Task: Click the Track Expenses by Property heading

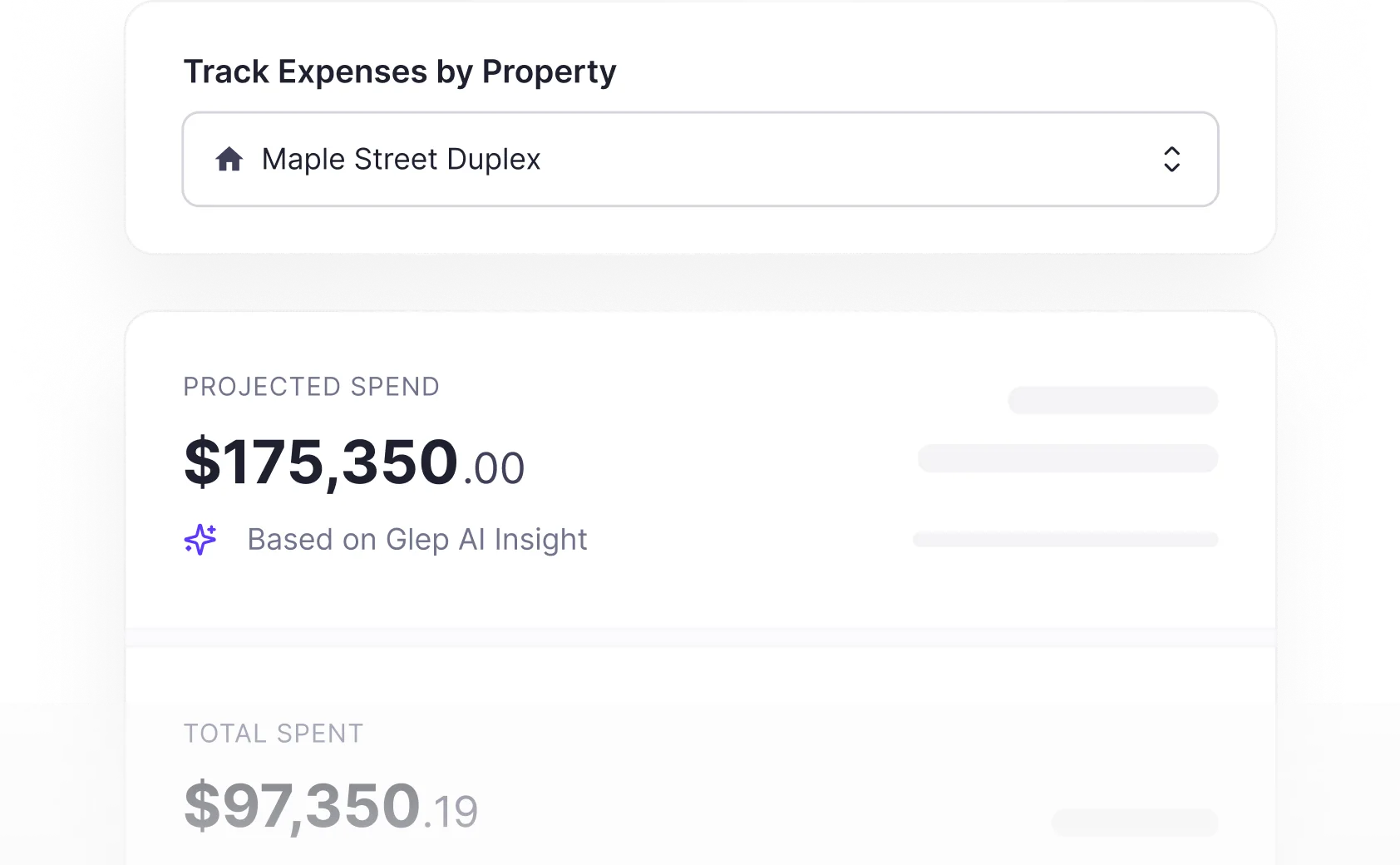Action: point(400,72)
